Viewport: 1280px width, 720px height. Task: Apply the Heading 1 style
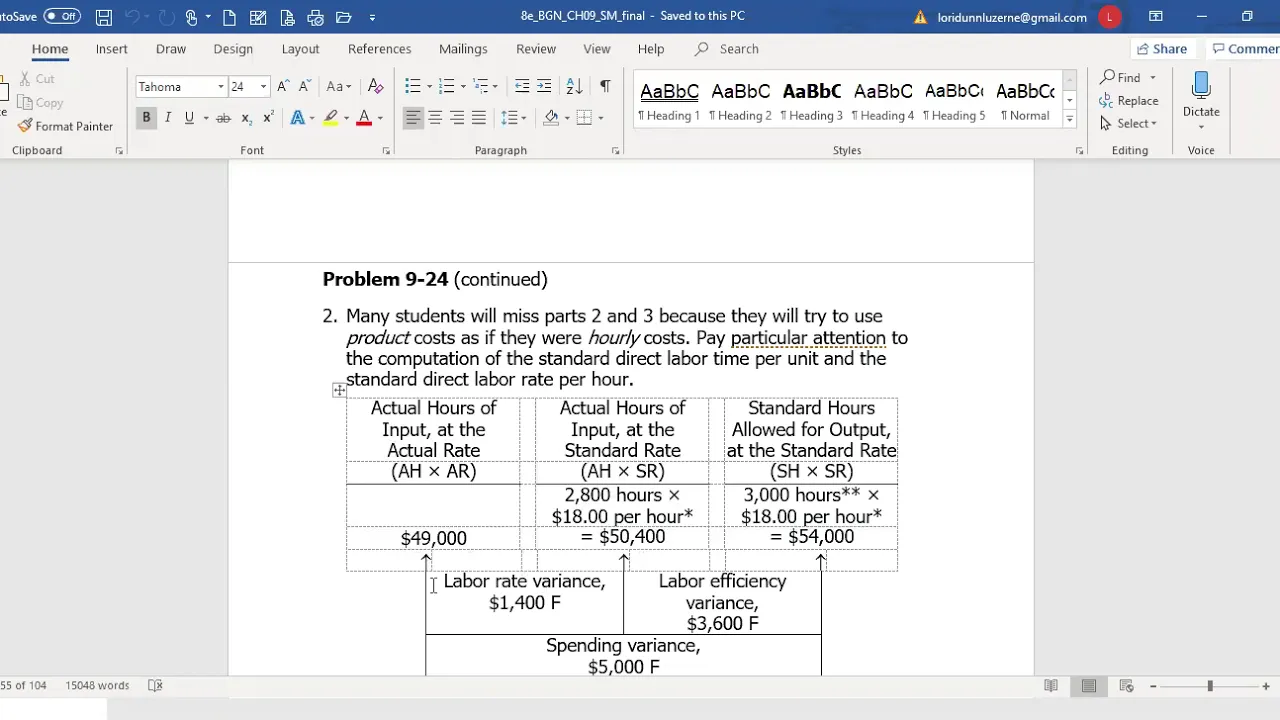pos(669,102)
